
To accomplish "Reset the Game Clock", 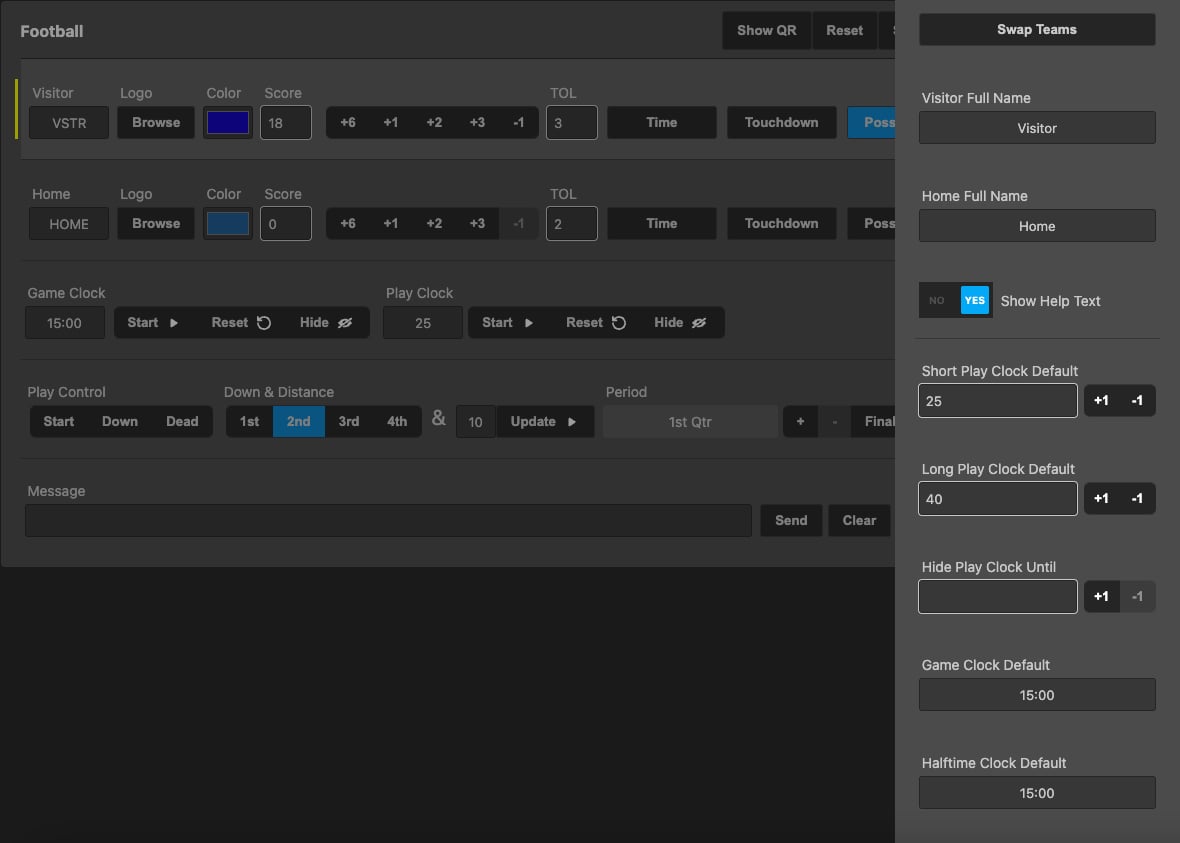I will [x=241, y=323].
